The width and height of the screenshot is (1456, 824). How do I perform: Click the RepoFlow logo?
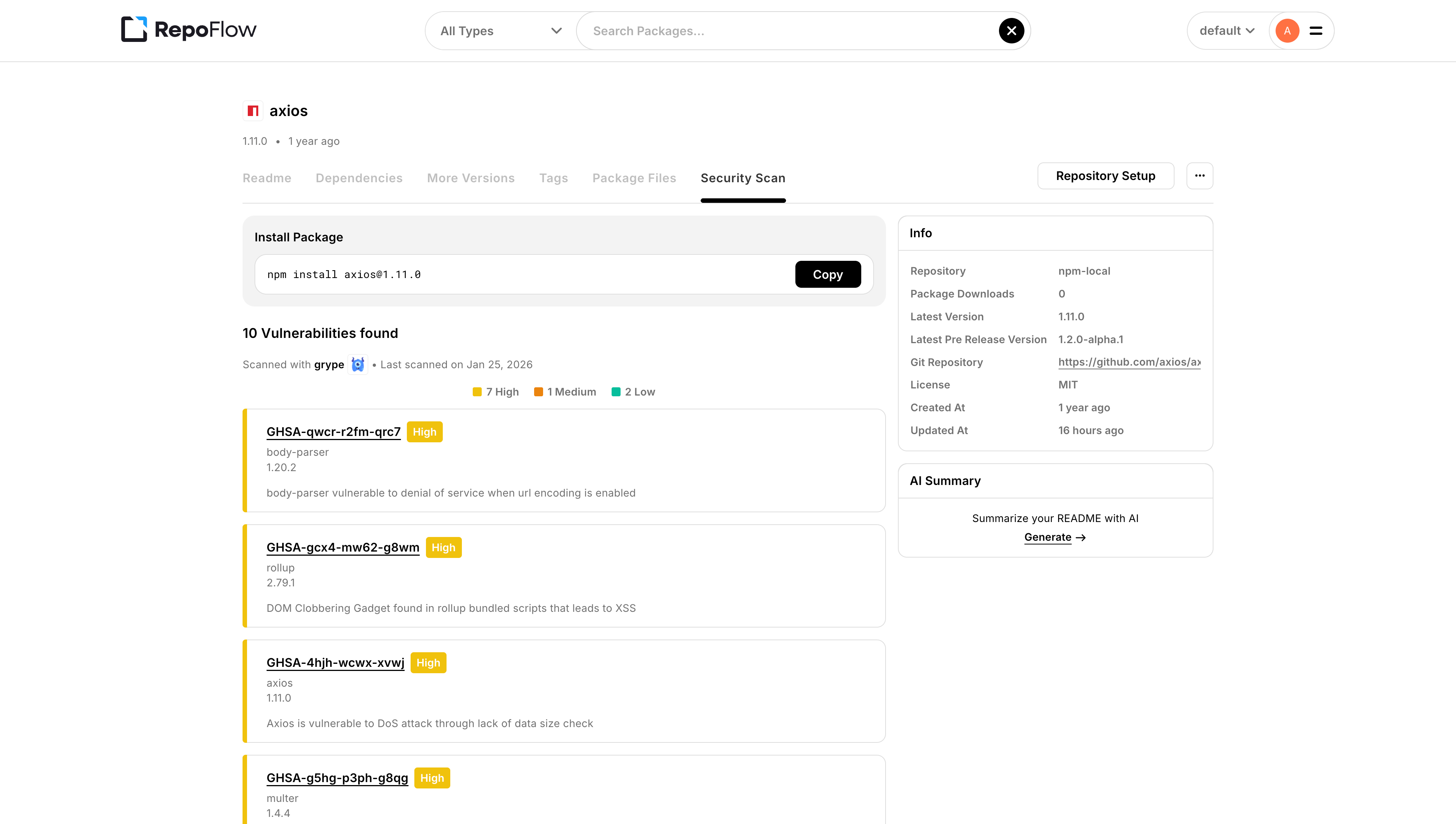pos(188,30)
